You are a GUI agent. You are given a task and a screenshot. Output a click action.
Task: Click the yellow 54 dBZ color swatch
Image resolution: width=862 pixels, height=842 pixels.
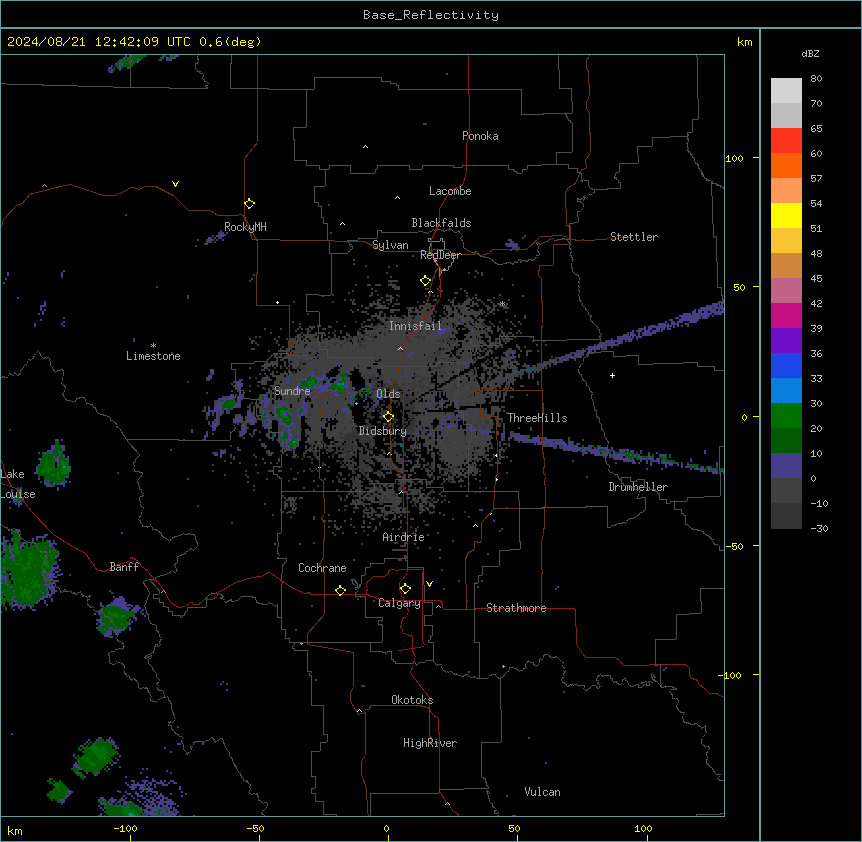[786, 215]
